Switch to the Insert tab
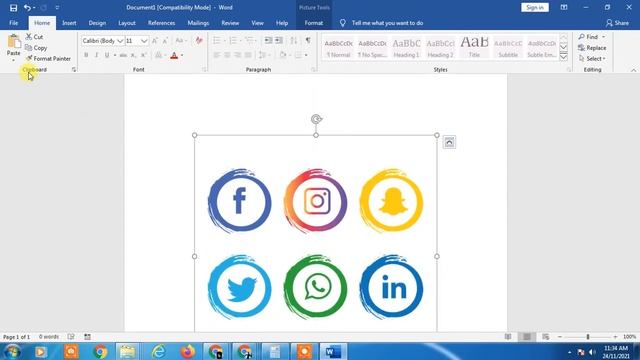640x360 pixels. (x=69, y=23)
